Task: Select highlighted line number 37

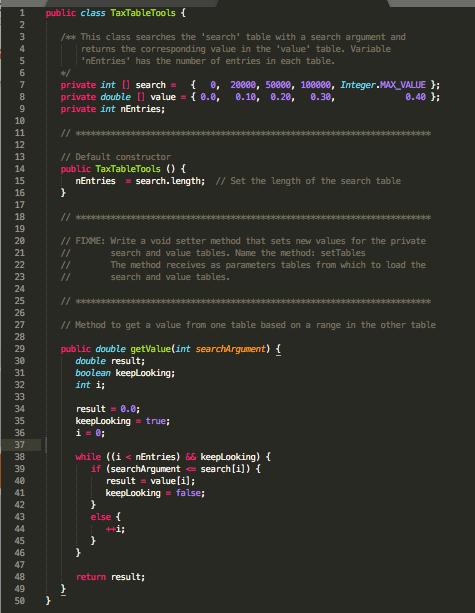Action: pos(20,445)
